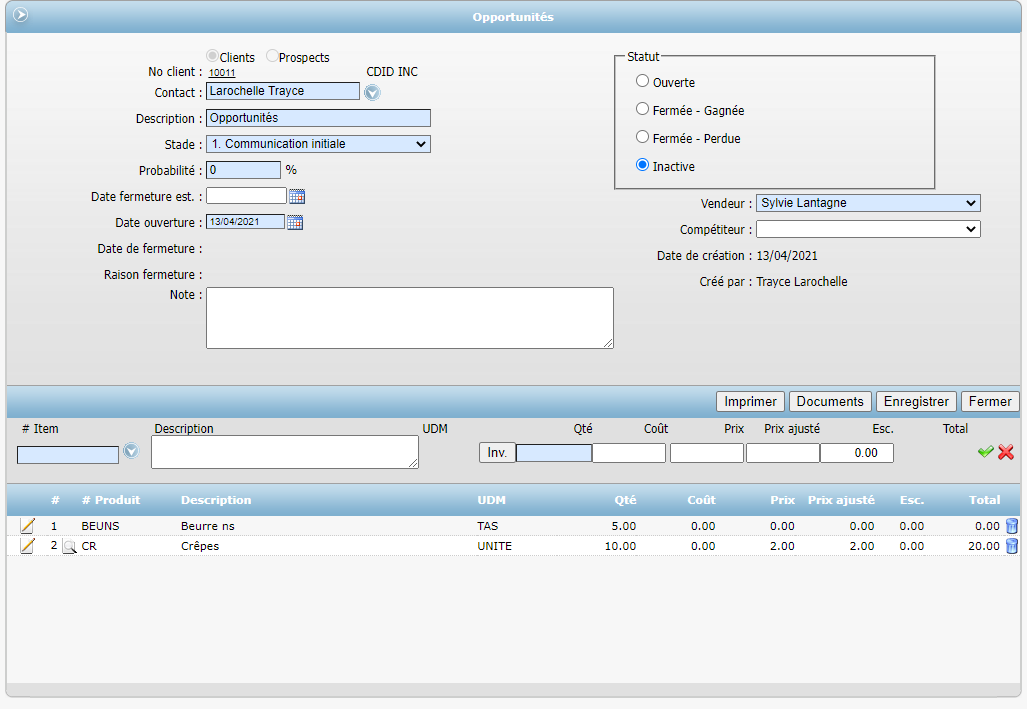Click the Qté input field in item line
1027x709 pixels.
pyautogui.click(x=554, y=453)
